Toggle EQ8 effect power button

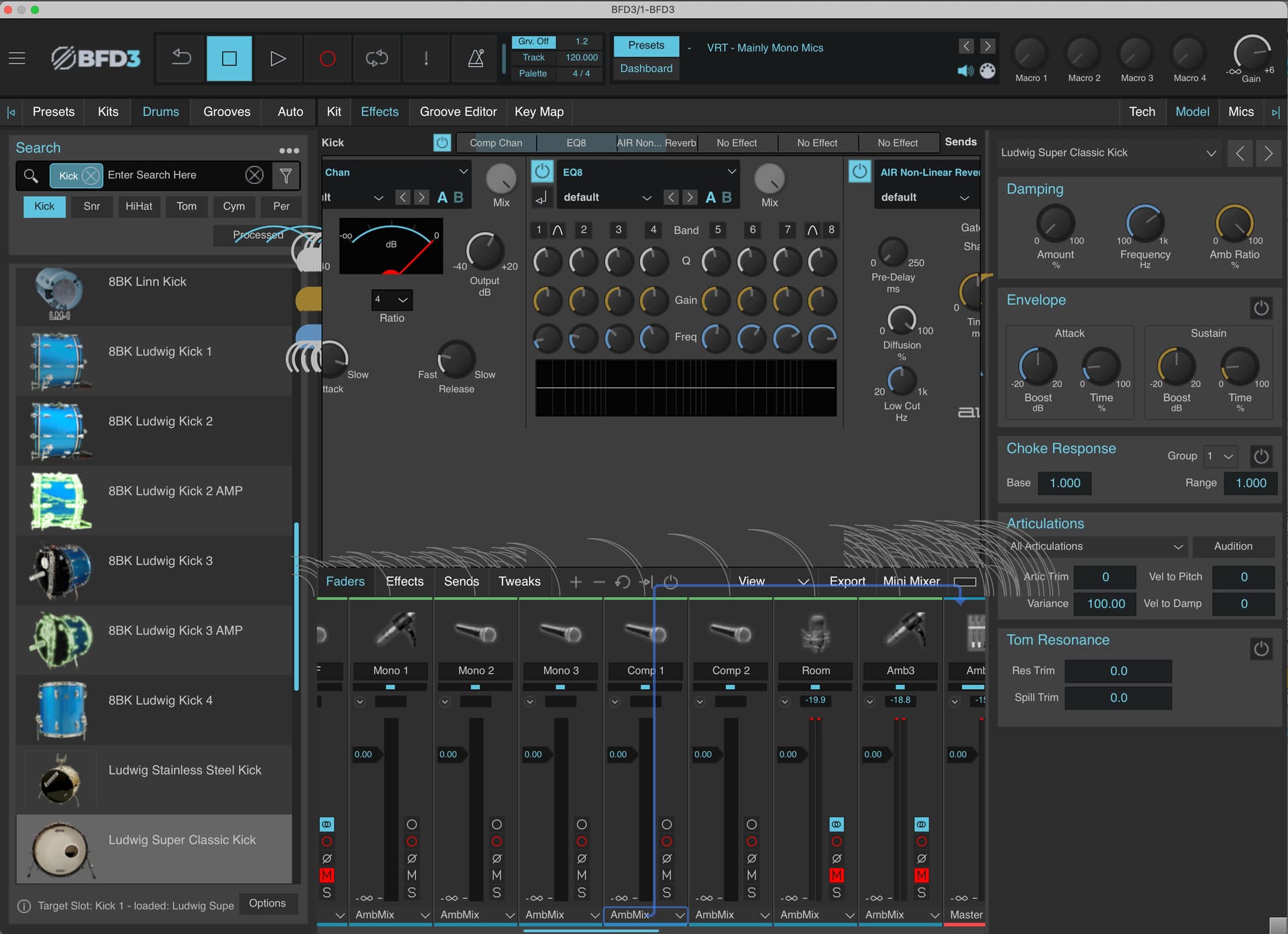click(542, 172)
